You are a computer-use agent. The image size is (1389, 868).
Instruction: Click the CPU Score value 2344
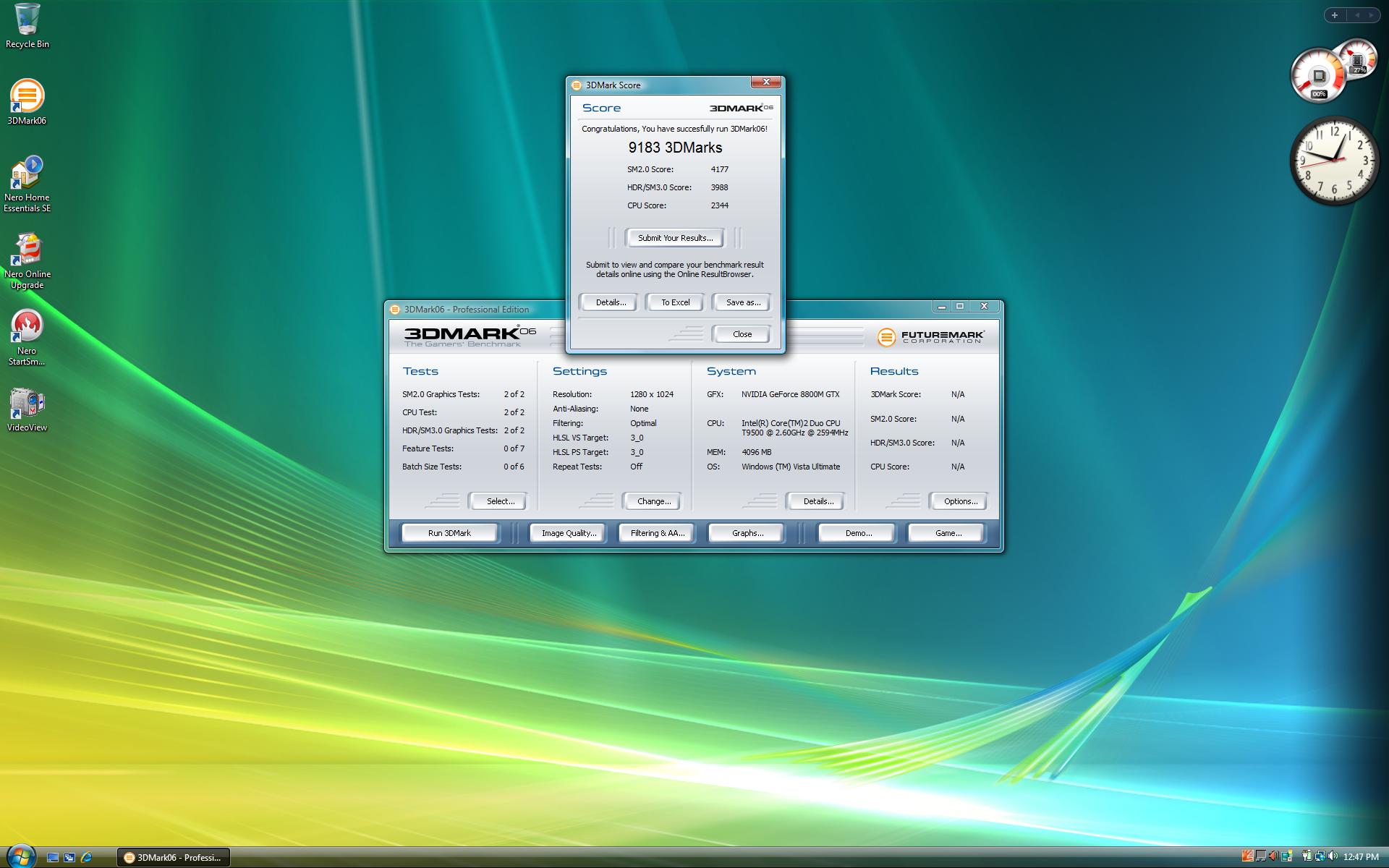(719, 205)
